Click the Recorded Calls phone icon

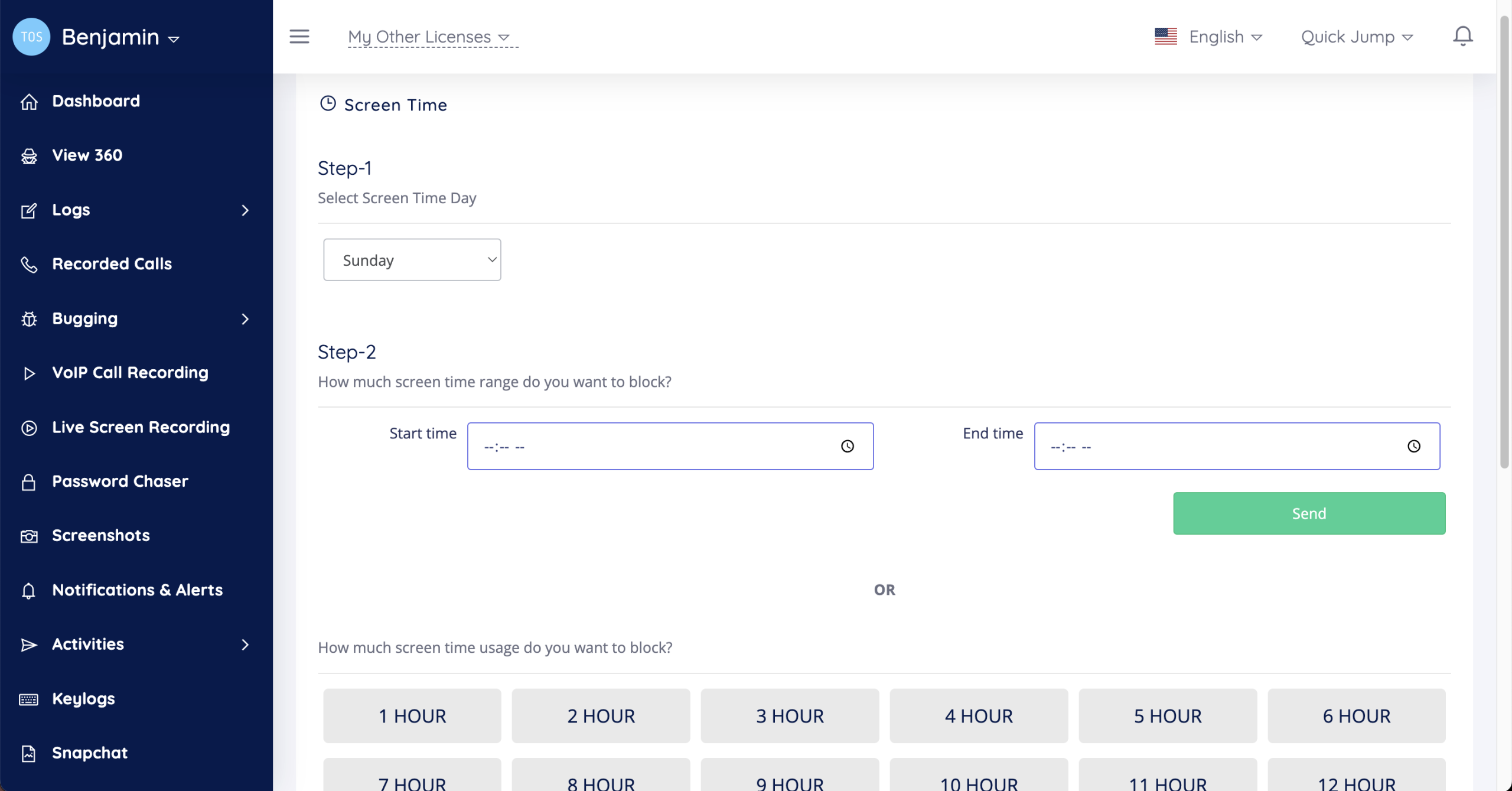28,265
